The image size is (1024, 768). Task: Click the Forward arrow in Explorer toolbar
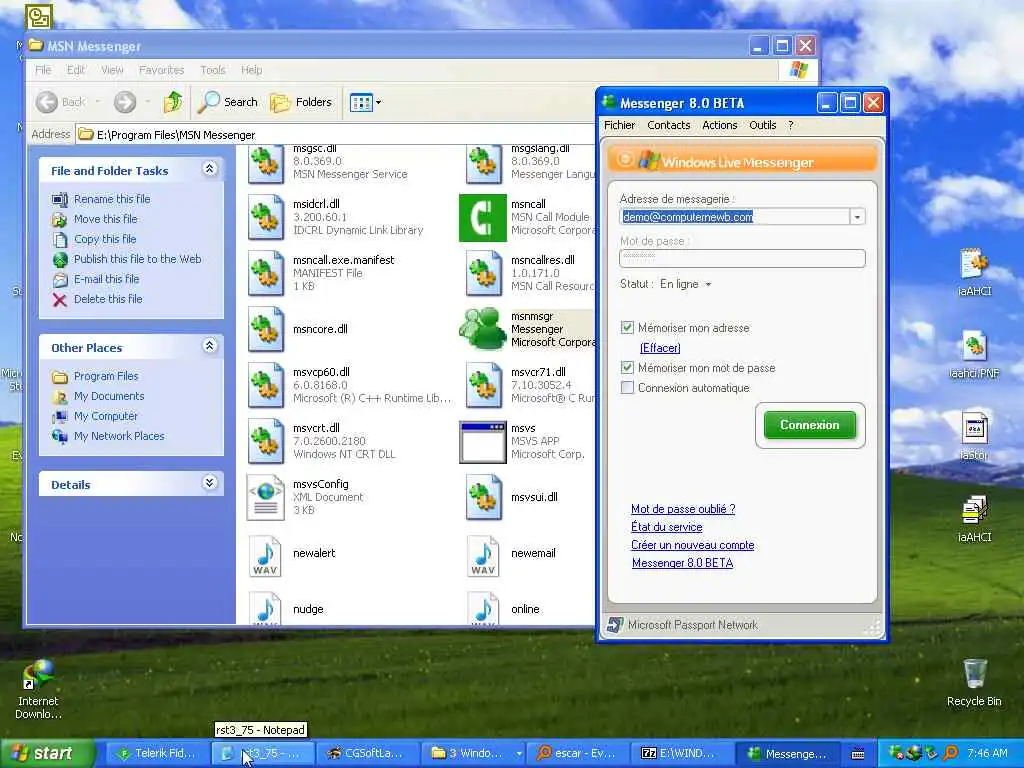pos(125,102)
